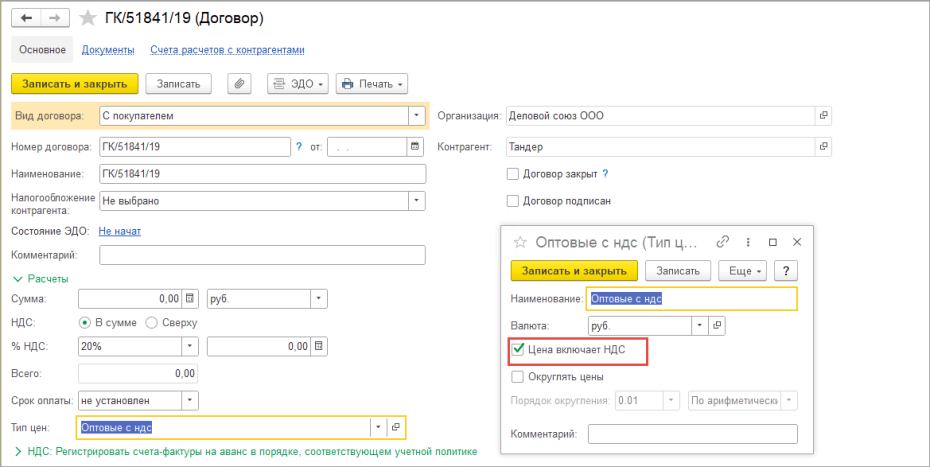Click the calendar icon next to contract date

click(x=415, y=147)
